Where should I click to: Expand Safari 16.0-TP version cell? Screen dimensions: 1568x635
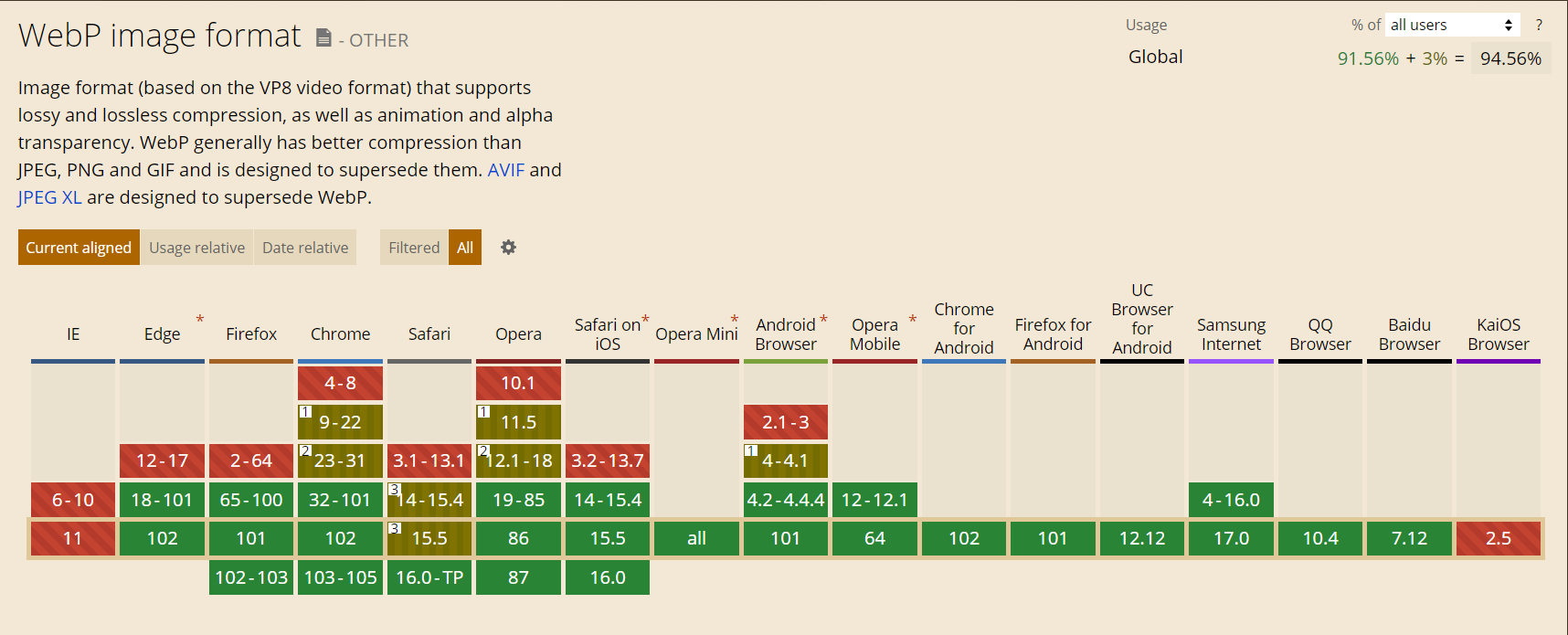click(429, 577)
